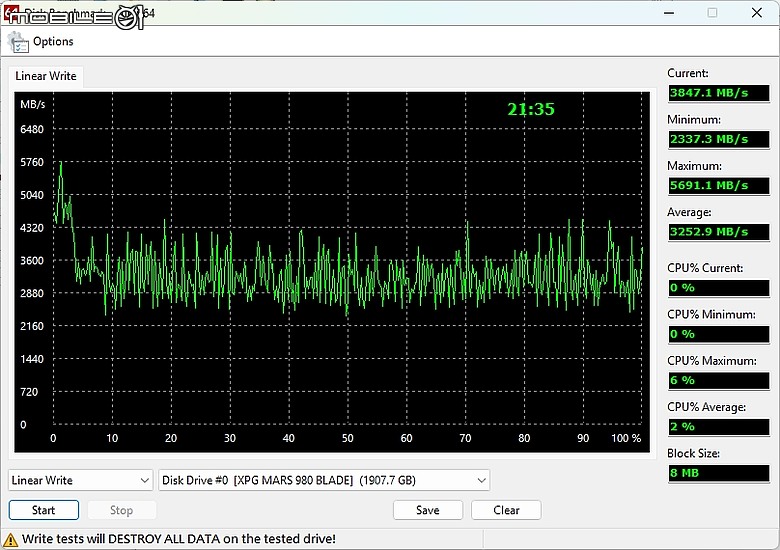This screenshot has width=780, height=550.
Task: Click the 6480 y-axis label
Action: coord(32,129)
